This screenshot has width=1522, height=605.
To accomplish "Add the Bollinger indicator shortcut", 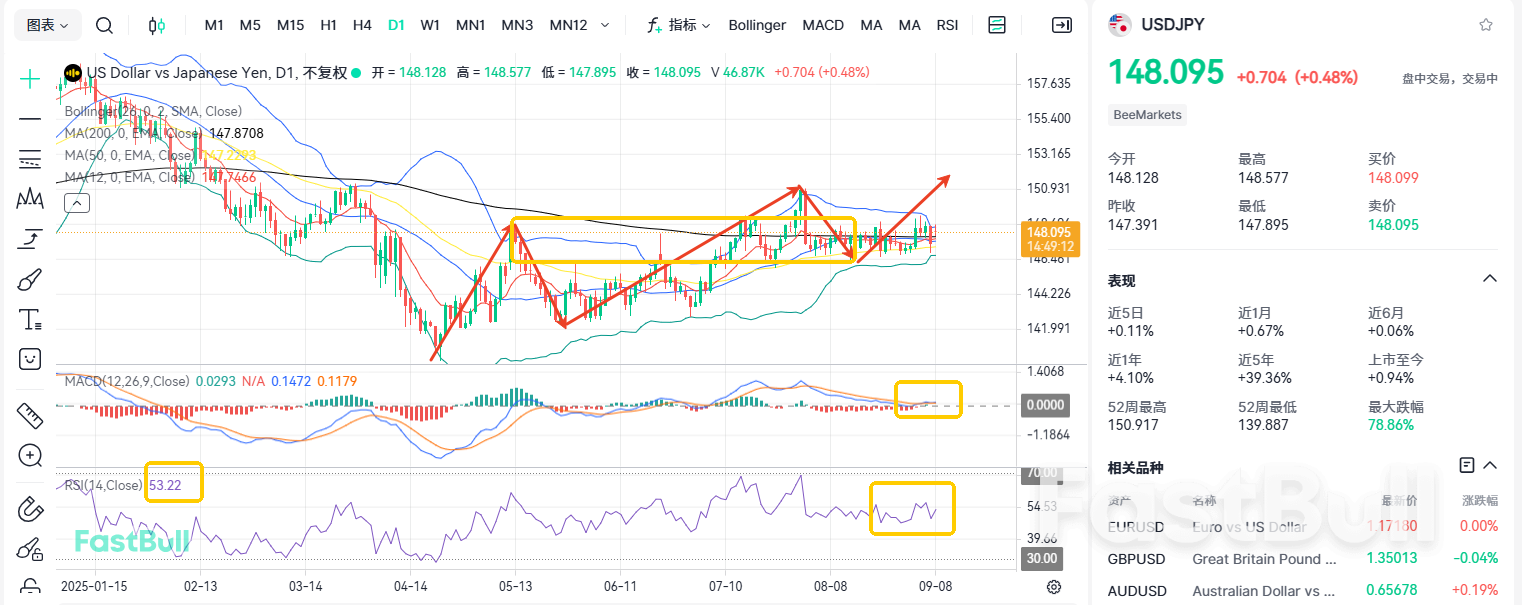I will pyautogui.click(x=757, y=25).
